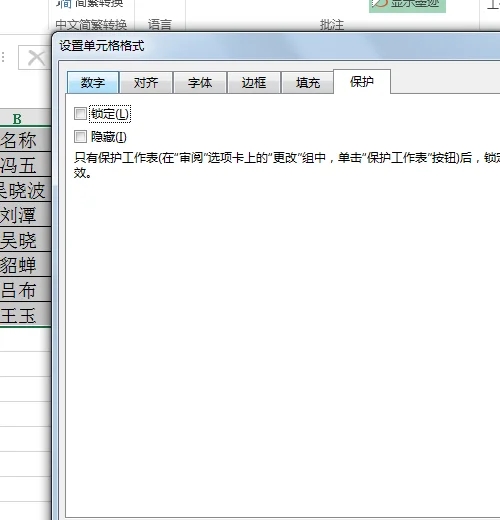Click the cancel X icon in formula bar
Image resolution: width=500 pixels, height=520 pixels.
(x=36, y=58)
